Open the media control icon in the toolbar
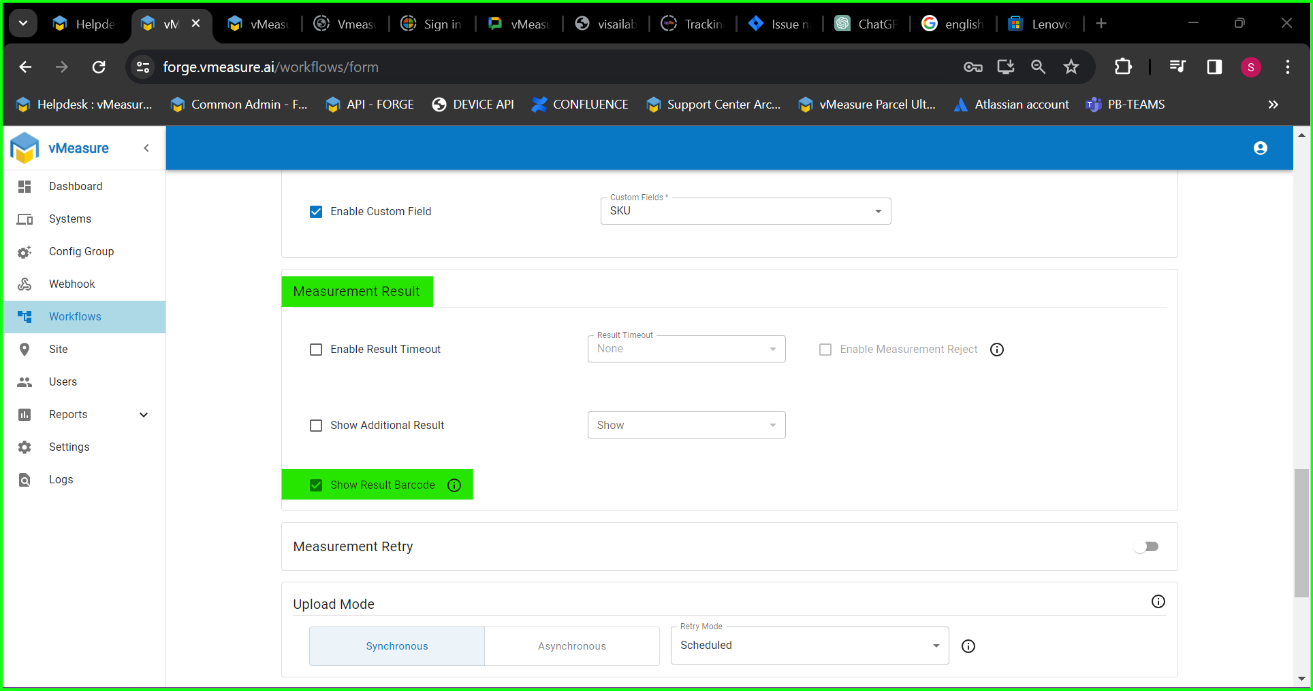 [x=1178, y=67]
